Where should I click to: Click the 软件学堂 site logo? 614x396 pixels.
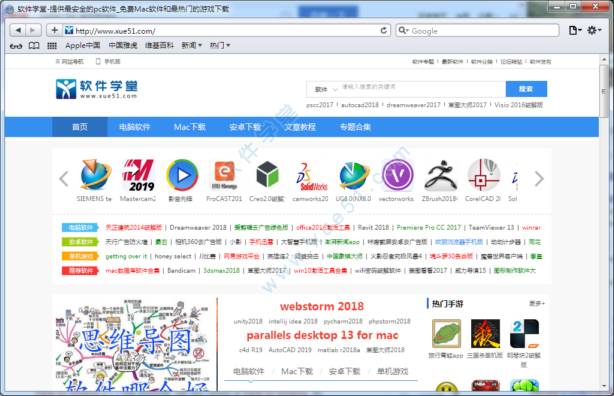[97, 89]
